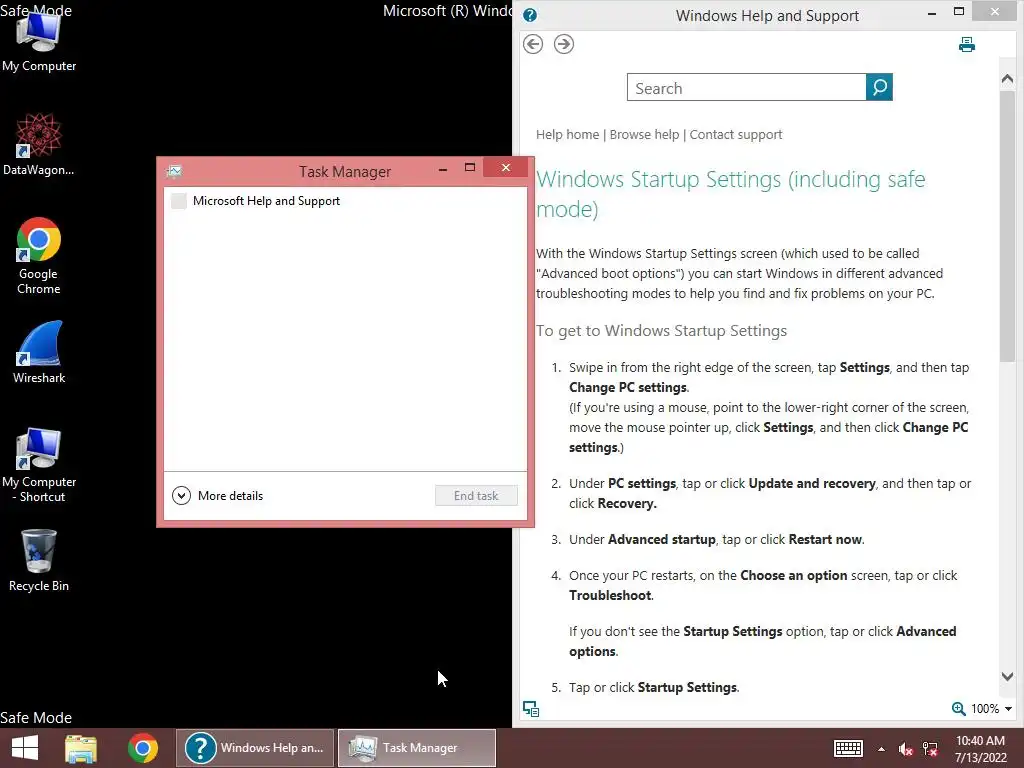
Task: Show hidden system tray icons
Action: point(881,749)
